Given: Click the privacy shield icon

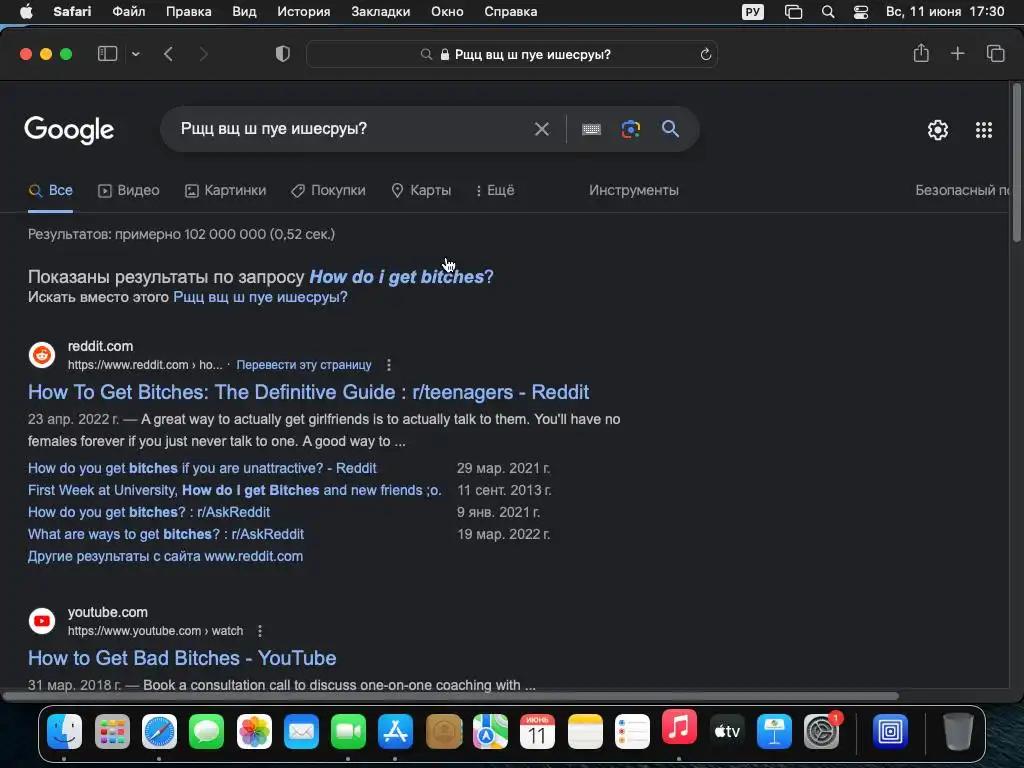Looking at the screenshot, I should point(283,54).
